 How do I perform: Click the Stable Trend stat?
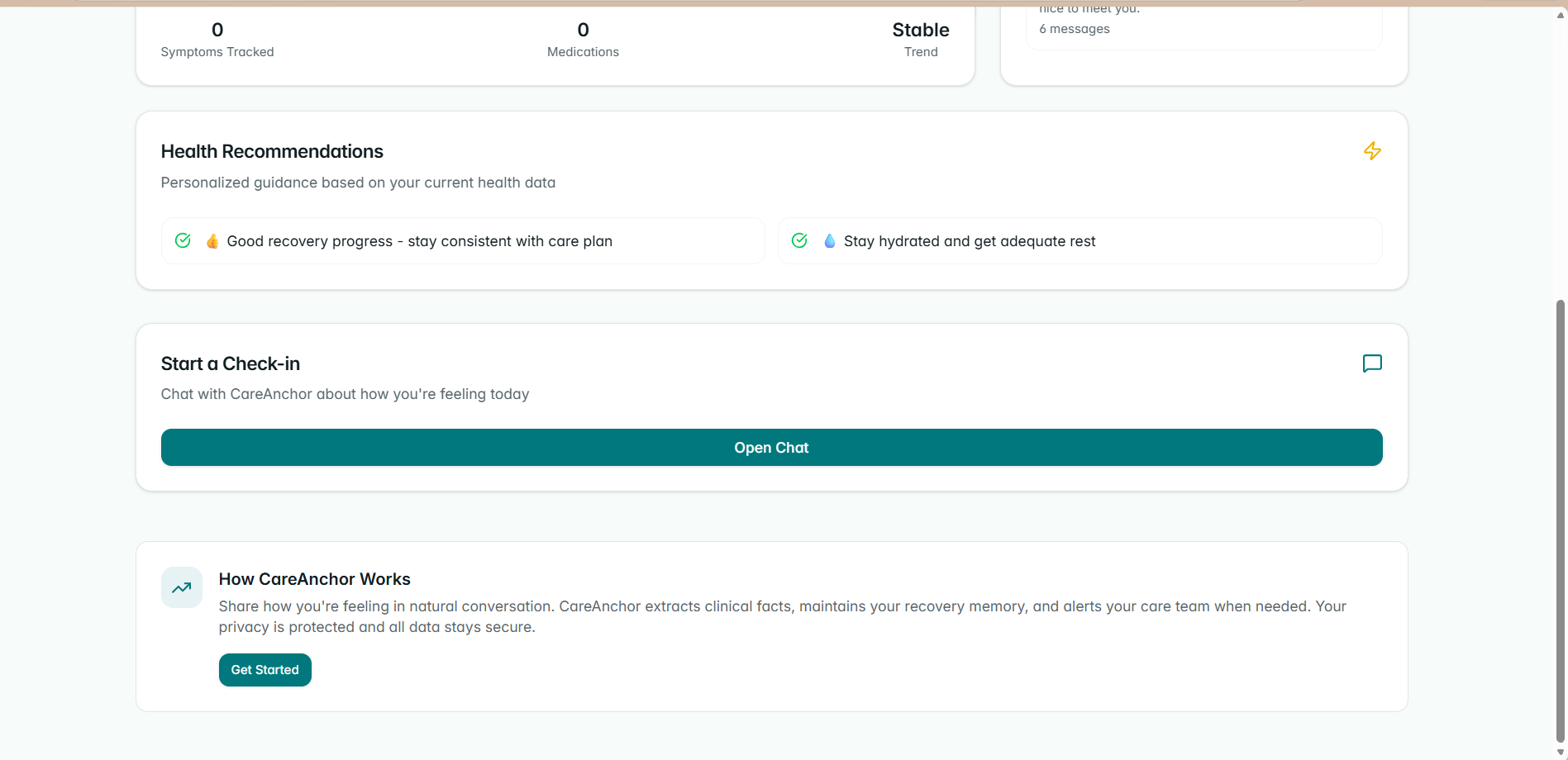click(x=921, y=39)
